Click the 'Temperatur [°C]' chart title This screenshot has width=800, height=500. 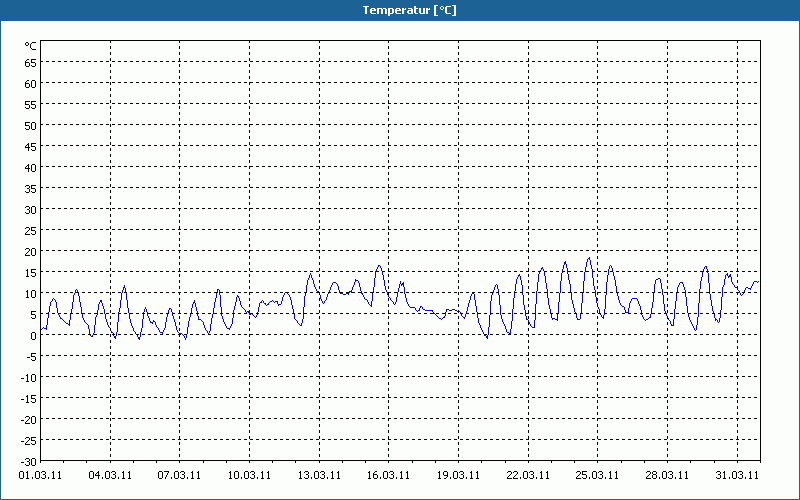(x=409, y=10)
